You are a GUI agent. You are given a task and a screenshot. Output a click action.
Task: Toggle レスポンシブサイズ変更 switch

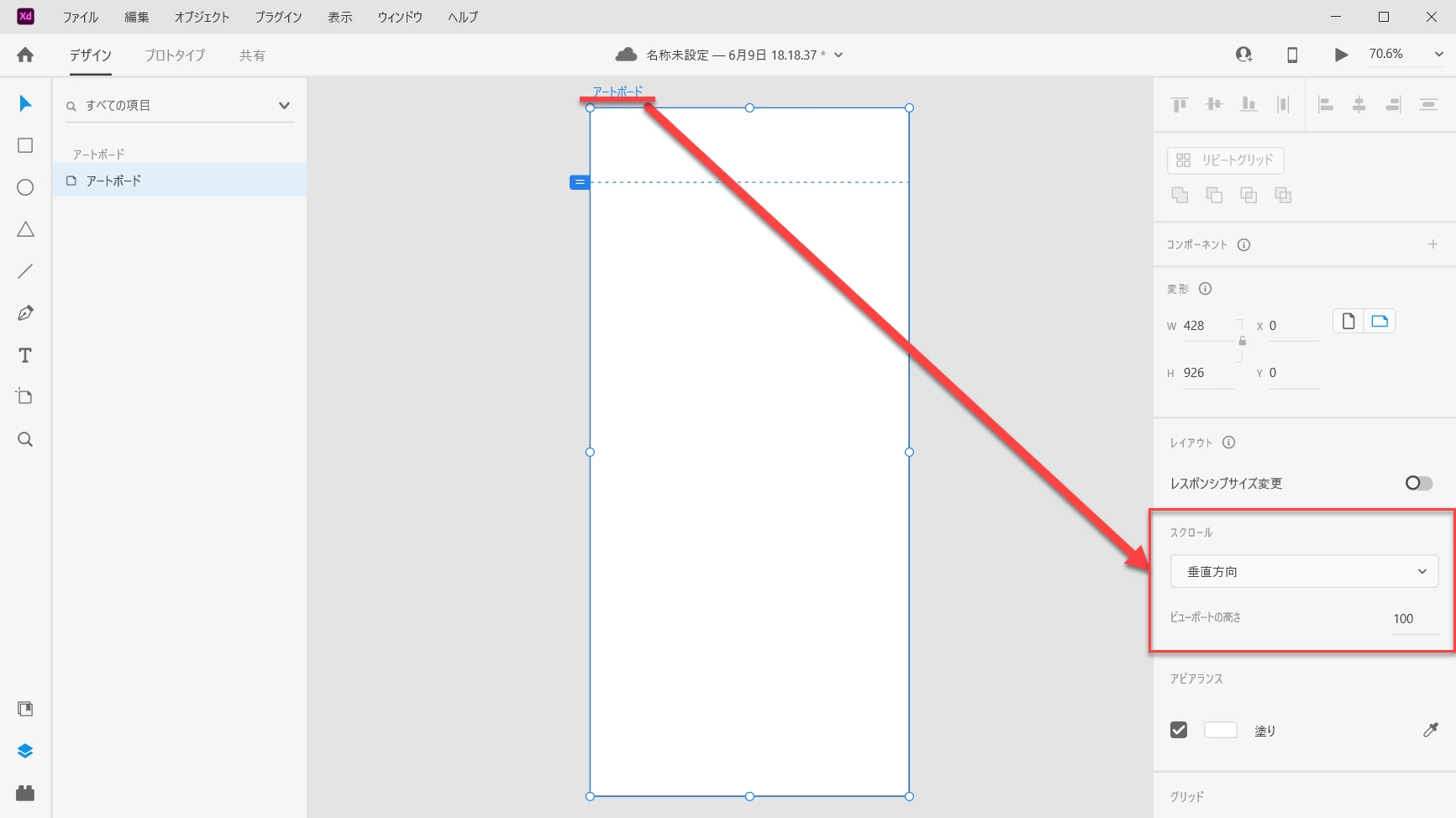point(1418,483)
